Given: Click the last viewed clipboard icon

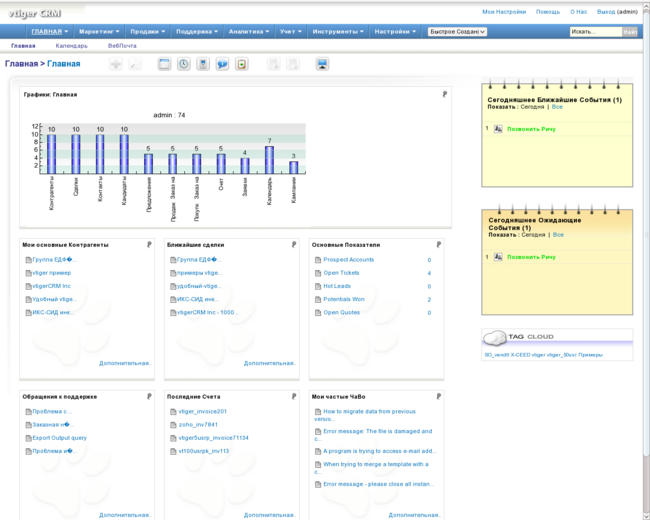Looking at the screenshot, I should click(242, 64).
